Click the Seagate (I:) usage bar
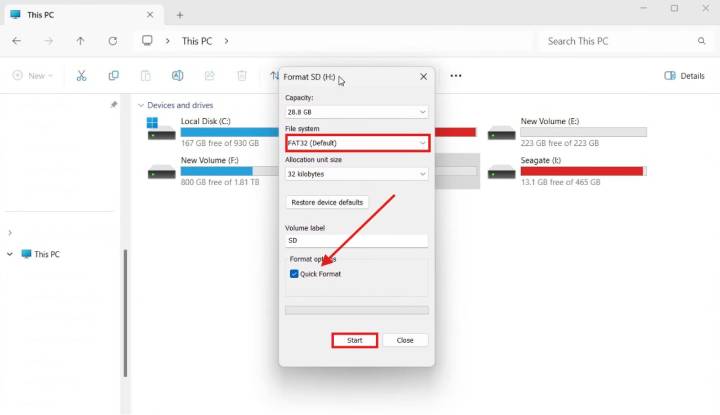The image size is (720, 415). pyautogui.click(x=584, y=171)
